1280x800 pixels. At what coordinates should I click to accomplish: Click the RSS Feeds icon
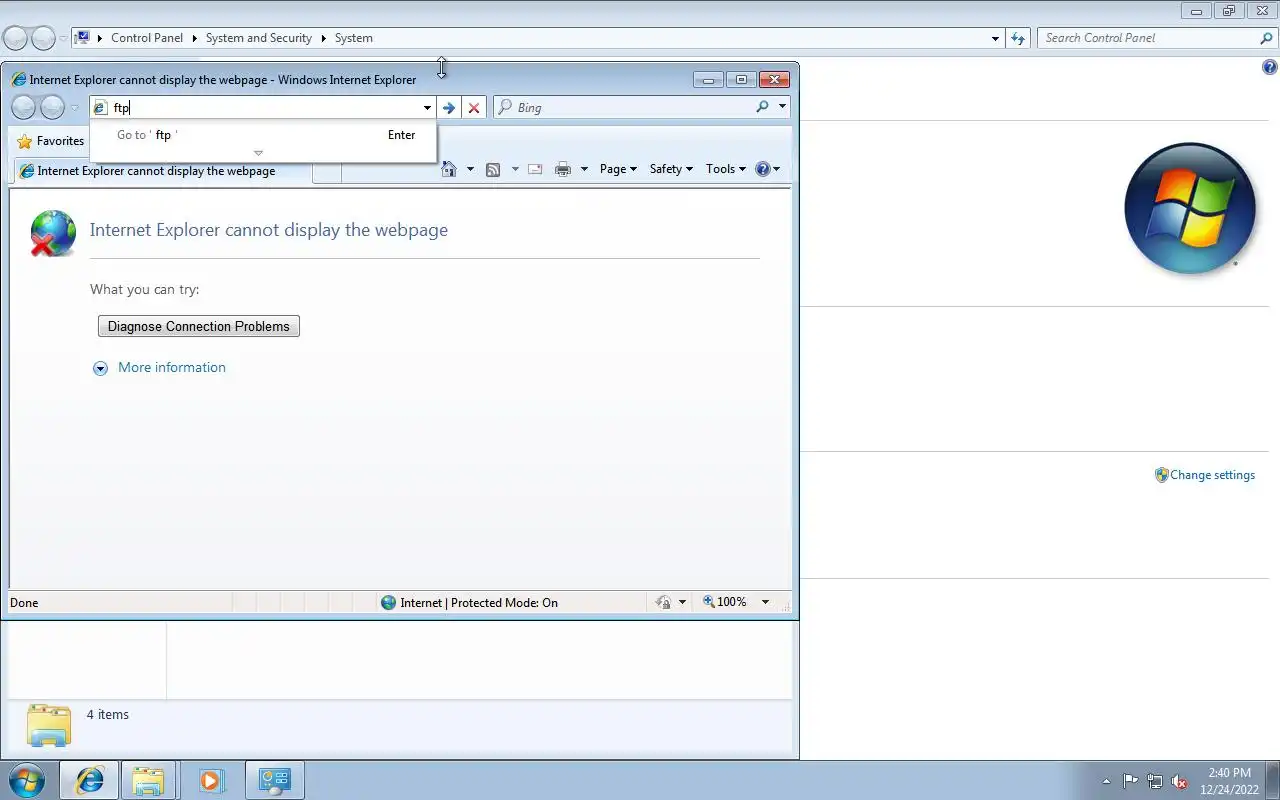point(493,169)
